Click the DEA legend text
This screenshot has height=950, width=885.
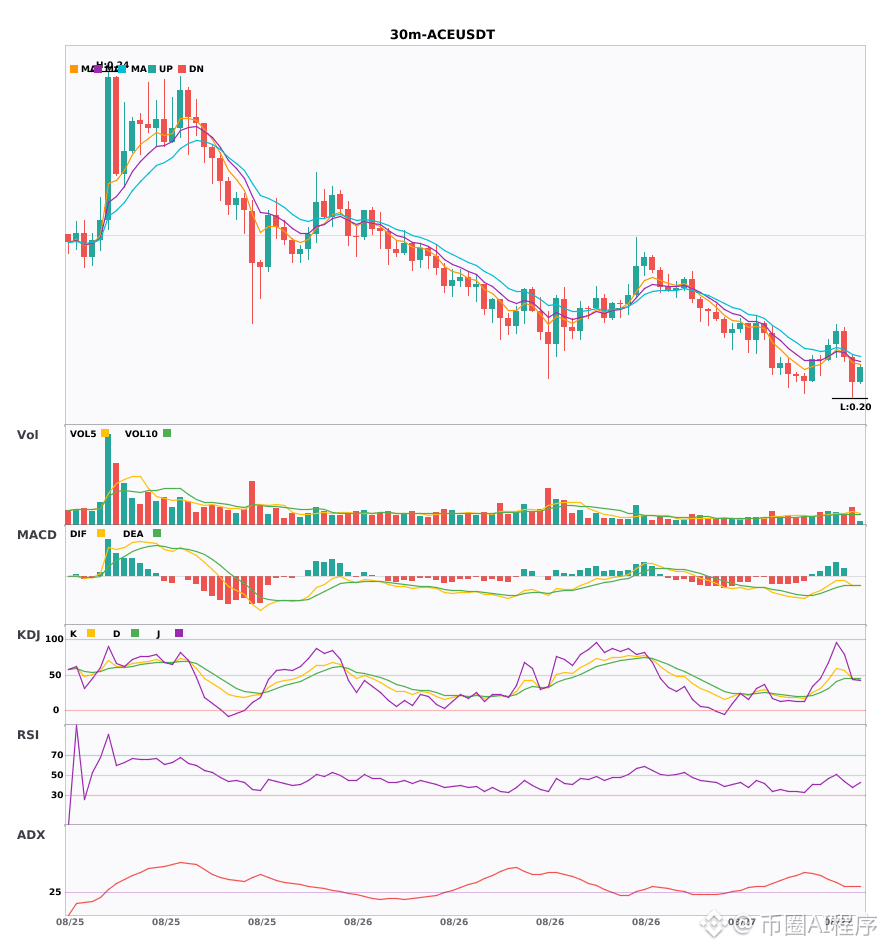click(x=133, y=534)
